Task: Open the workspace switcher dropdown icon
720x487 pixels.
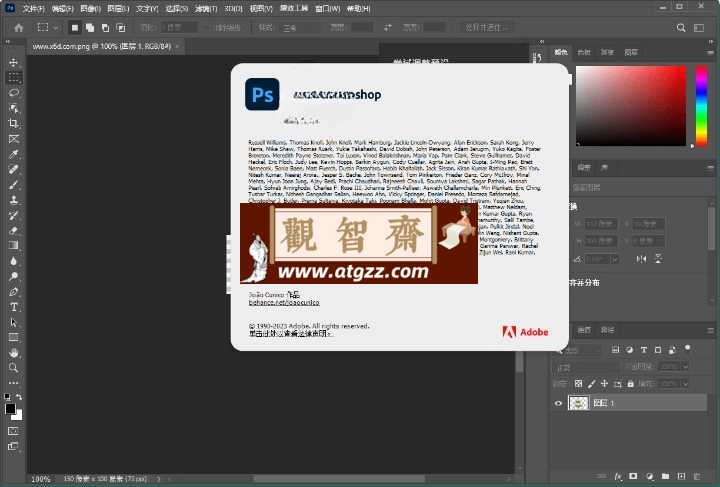Action: coord(699,28)
